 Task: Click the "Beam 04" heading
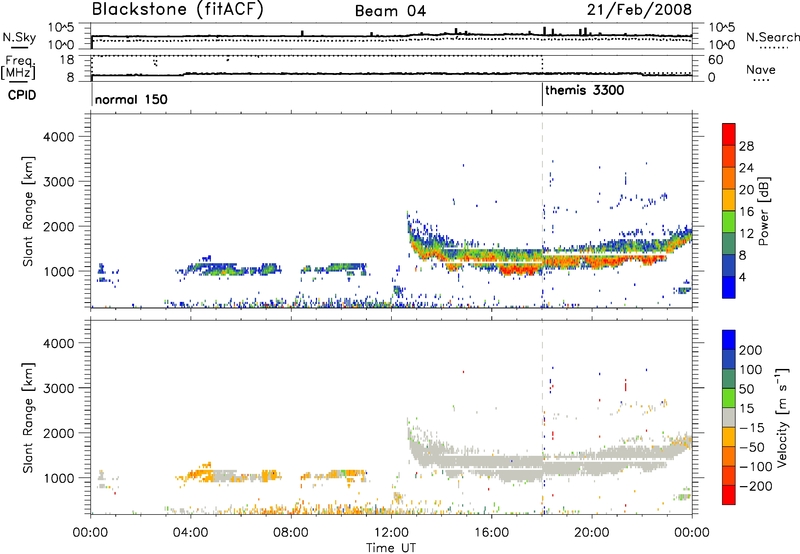pos(390,11)
